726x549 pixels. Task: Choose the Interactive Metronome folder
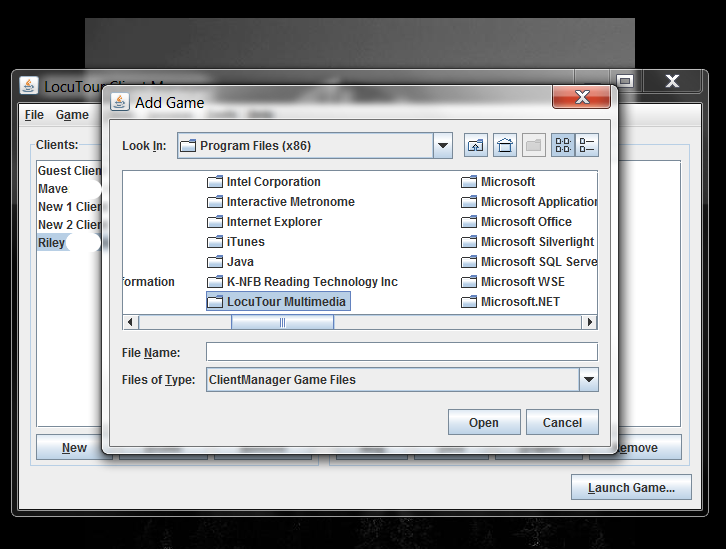290,202
